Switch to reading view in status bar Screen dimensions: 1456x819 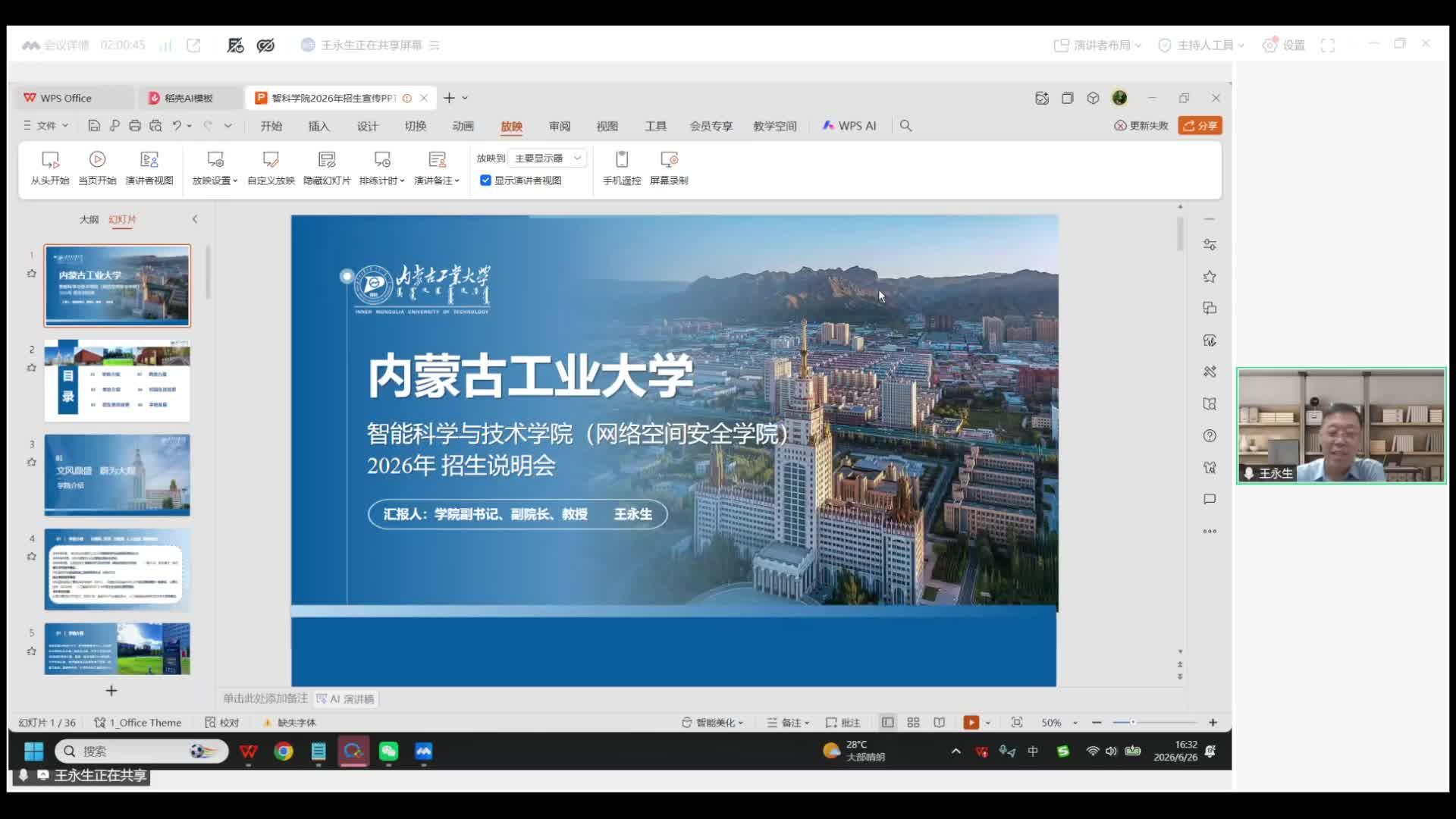[939, 723]
